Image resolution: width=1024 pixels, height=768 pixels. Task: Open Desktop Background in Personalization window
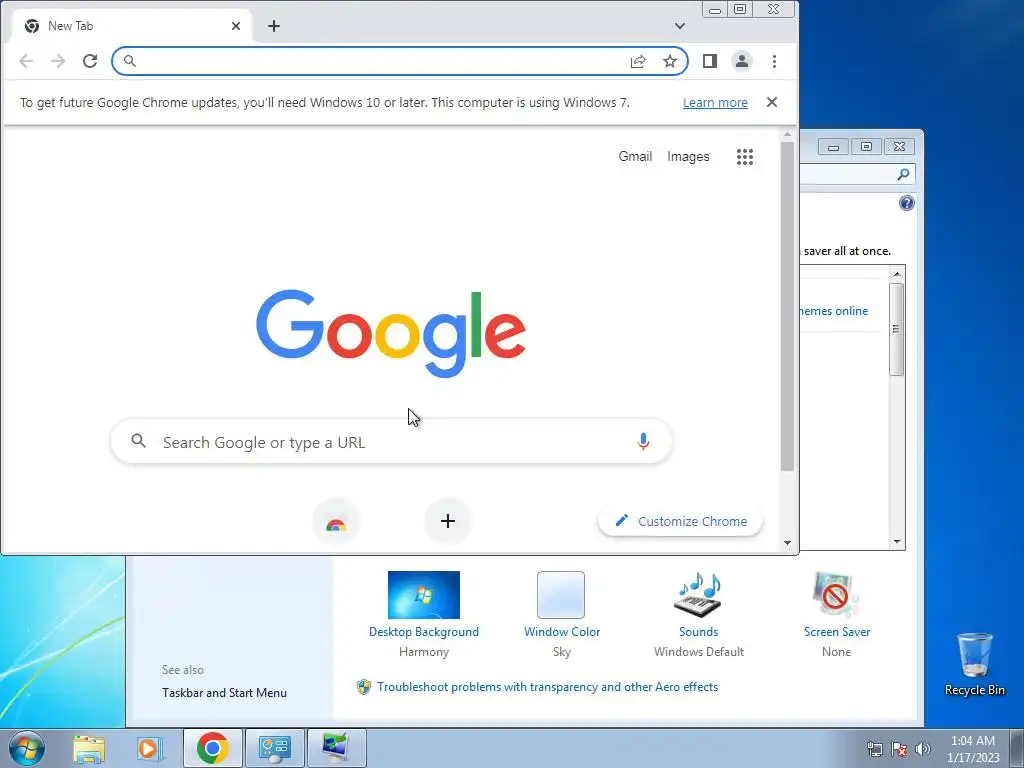[x=424, y=613]
